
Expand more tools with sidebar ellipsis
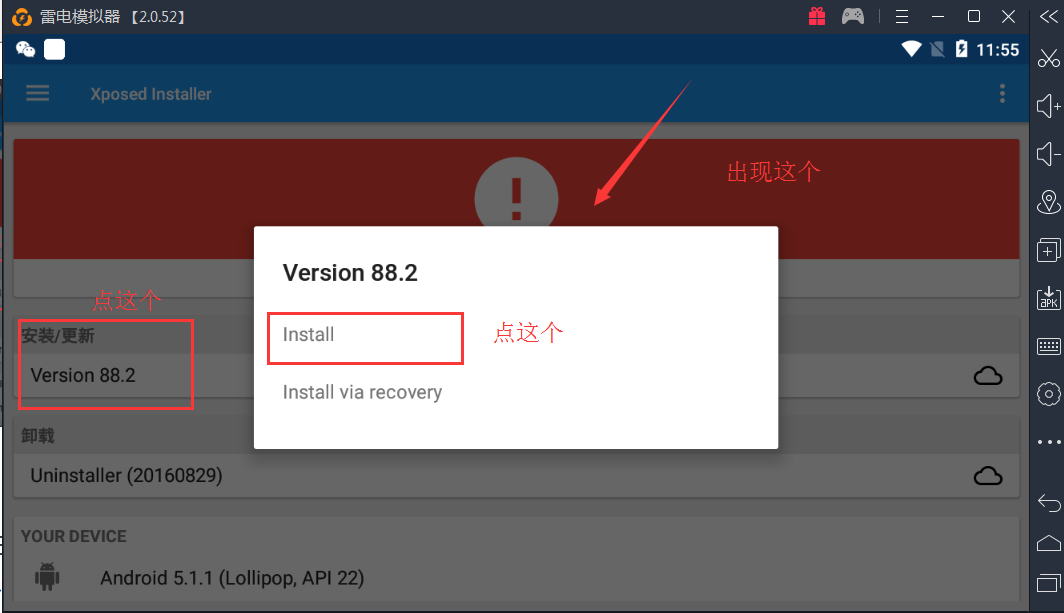tap(1048, 442)
